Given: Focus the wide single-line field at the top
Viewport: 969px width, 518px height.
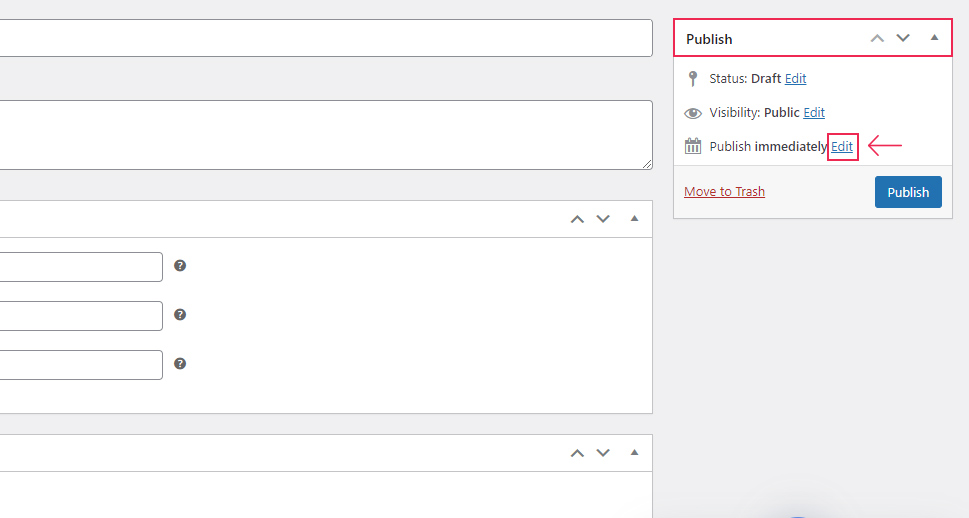Looking at the screenshot, I should [x=320, y=38].
